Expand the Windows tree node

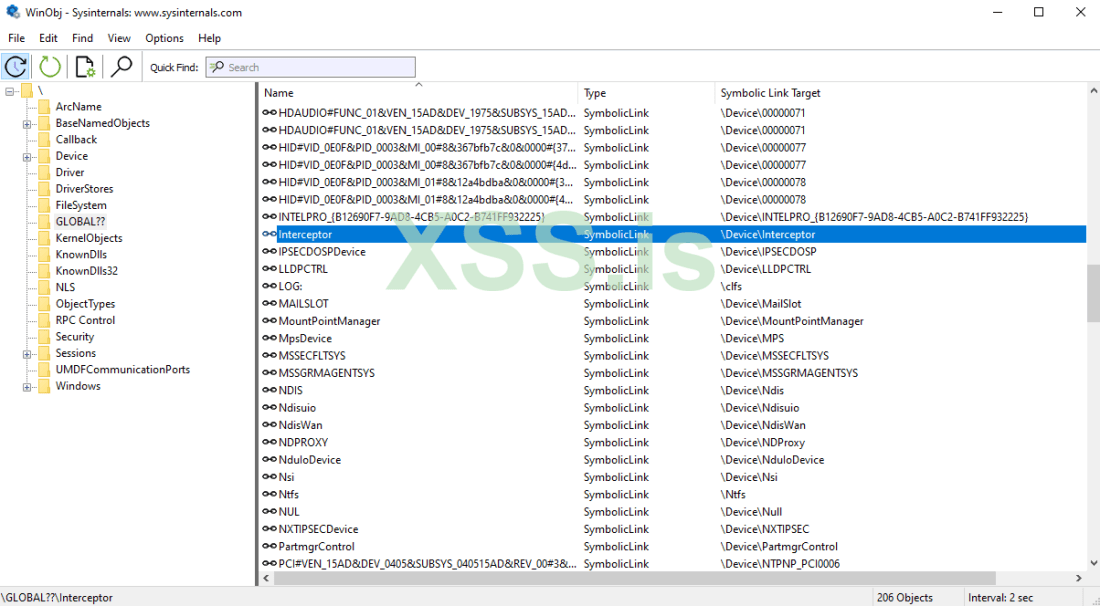point(27,387)
